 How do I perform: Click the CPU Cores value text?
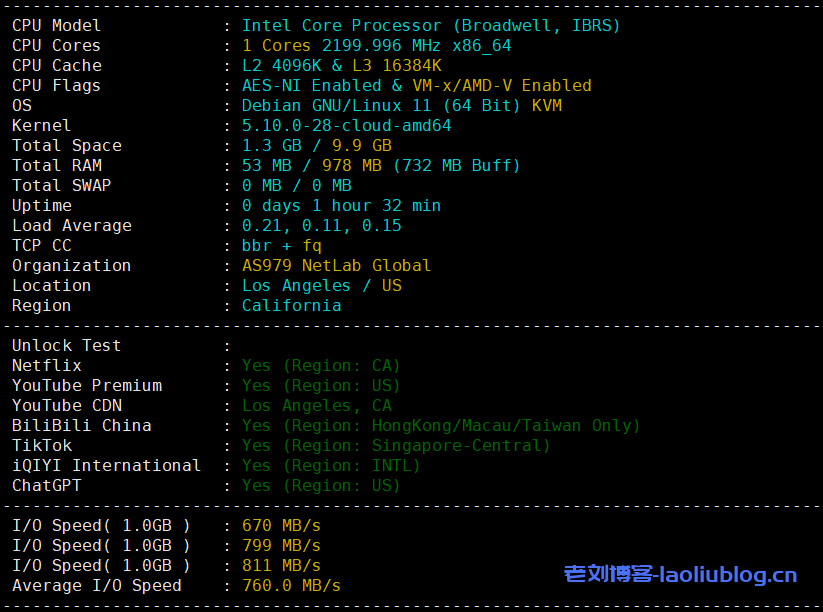click(376, 46)
